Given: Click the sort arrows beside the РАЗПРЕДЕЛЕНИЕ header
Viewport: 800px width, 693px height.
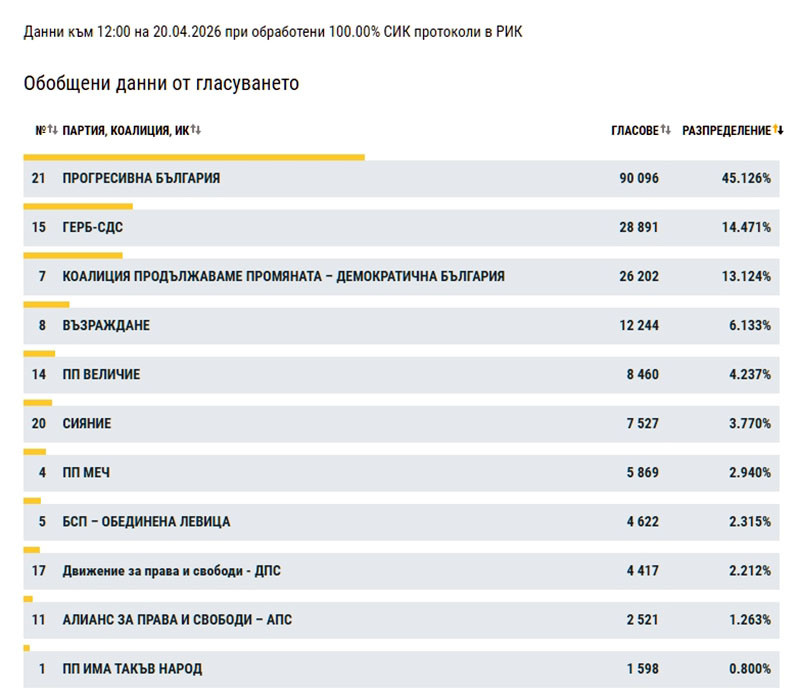Looking at the screenshot, I should coord(778,130).
